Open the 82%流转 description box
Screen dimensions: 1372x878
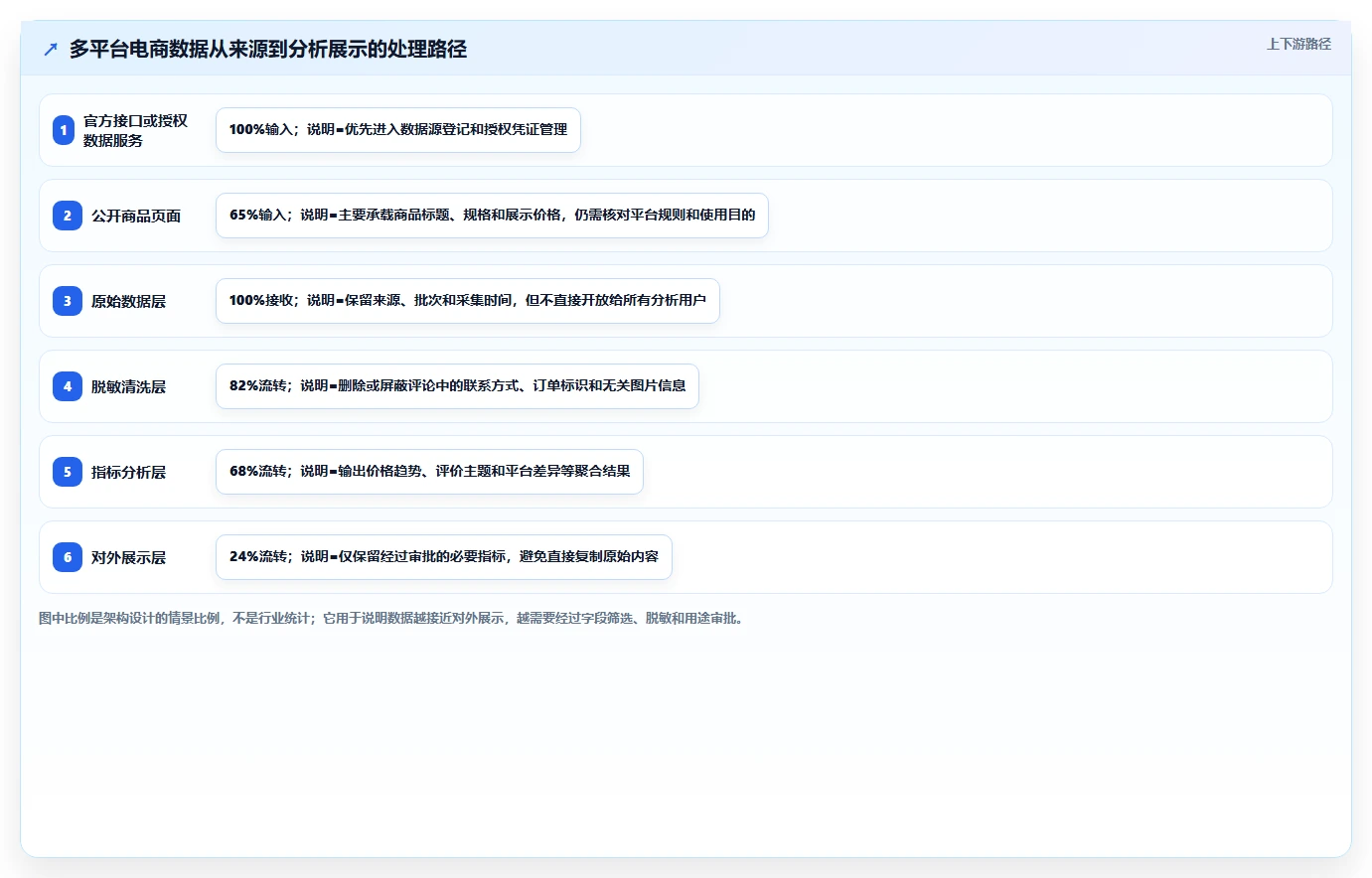coord(457,386)
